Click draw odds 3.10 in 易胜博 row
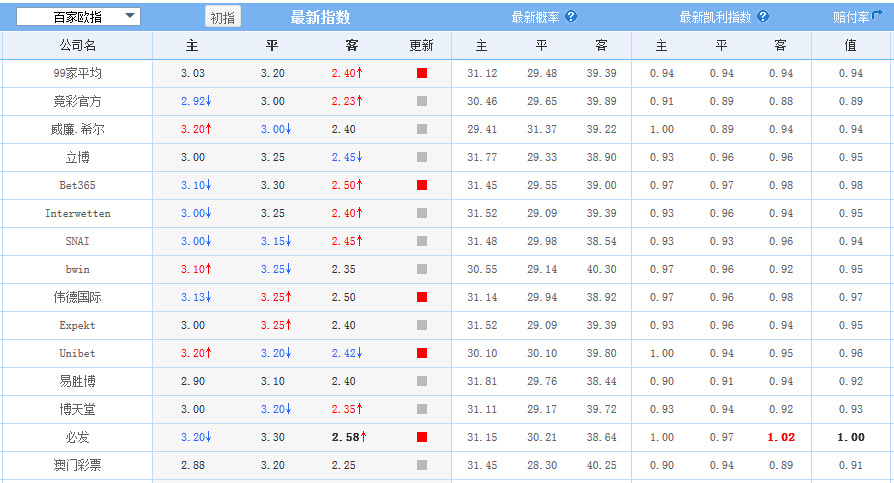This screenshot has width=894, height=483. pyautogui.click(x=273, y=381)
